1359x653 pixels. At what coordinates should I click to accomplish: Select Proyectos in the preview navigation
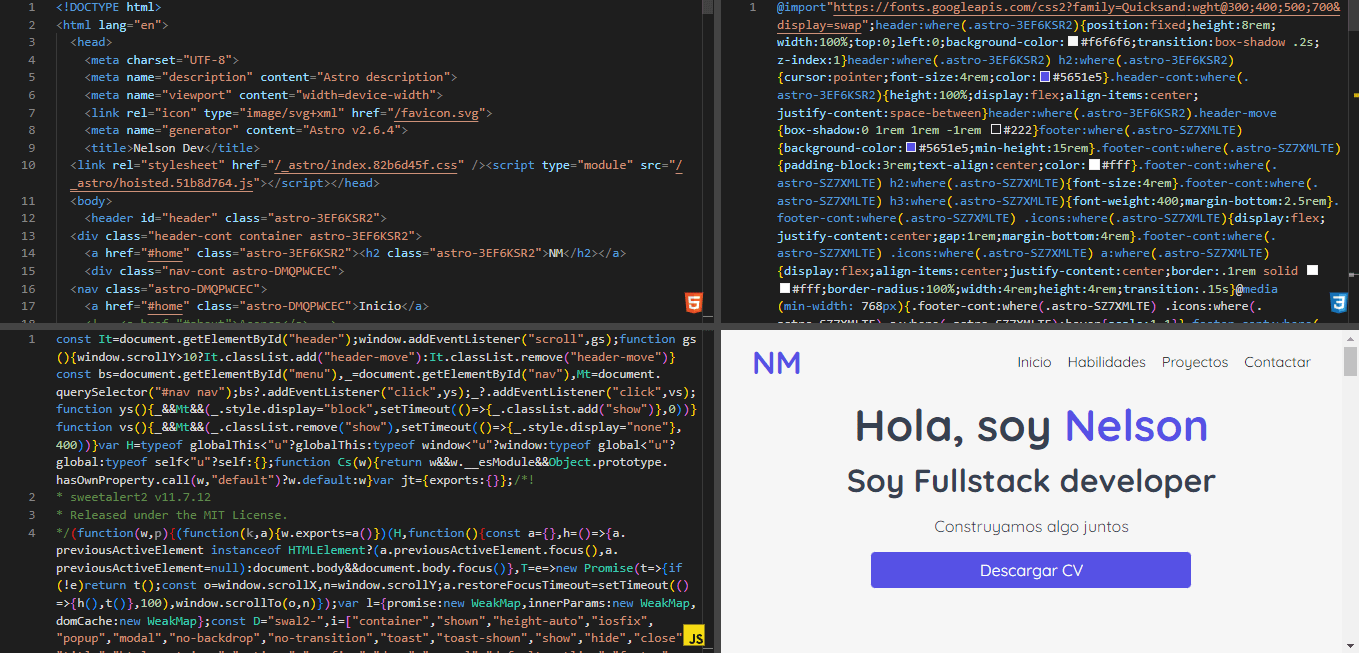tap(1195, 362)
